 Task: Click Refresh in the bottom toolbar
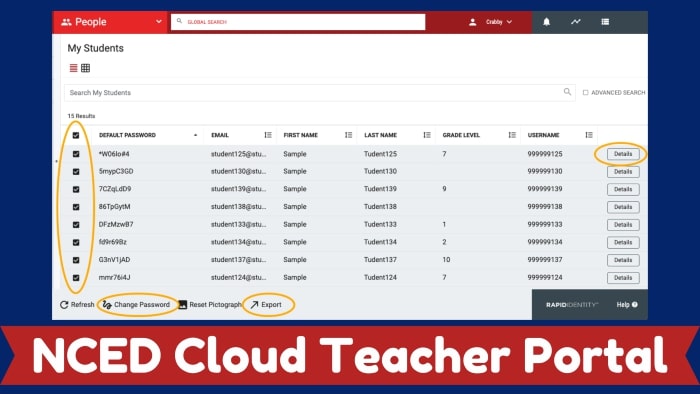coord(77,305)
